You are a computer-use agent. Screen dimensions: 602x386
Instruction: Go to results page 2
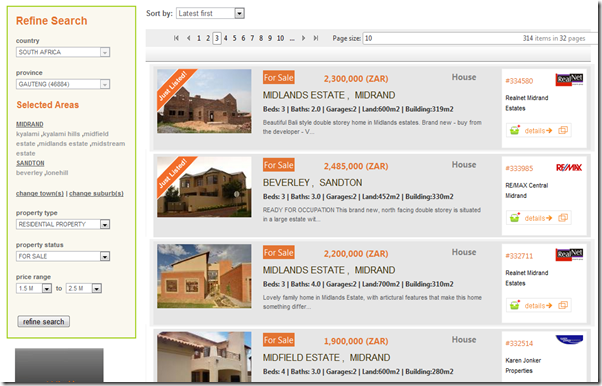(x=208, y=38)
